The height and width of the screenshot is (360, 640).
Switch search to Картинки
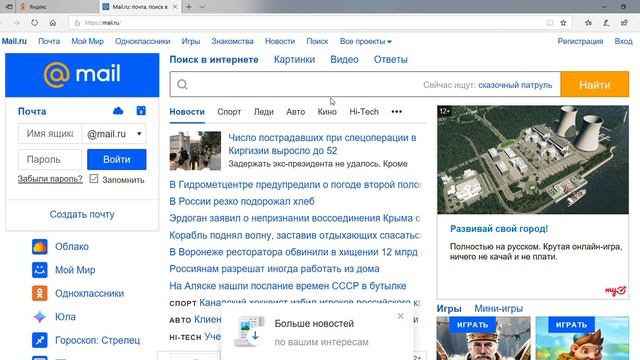[x=294, y=60]
